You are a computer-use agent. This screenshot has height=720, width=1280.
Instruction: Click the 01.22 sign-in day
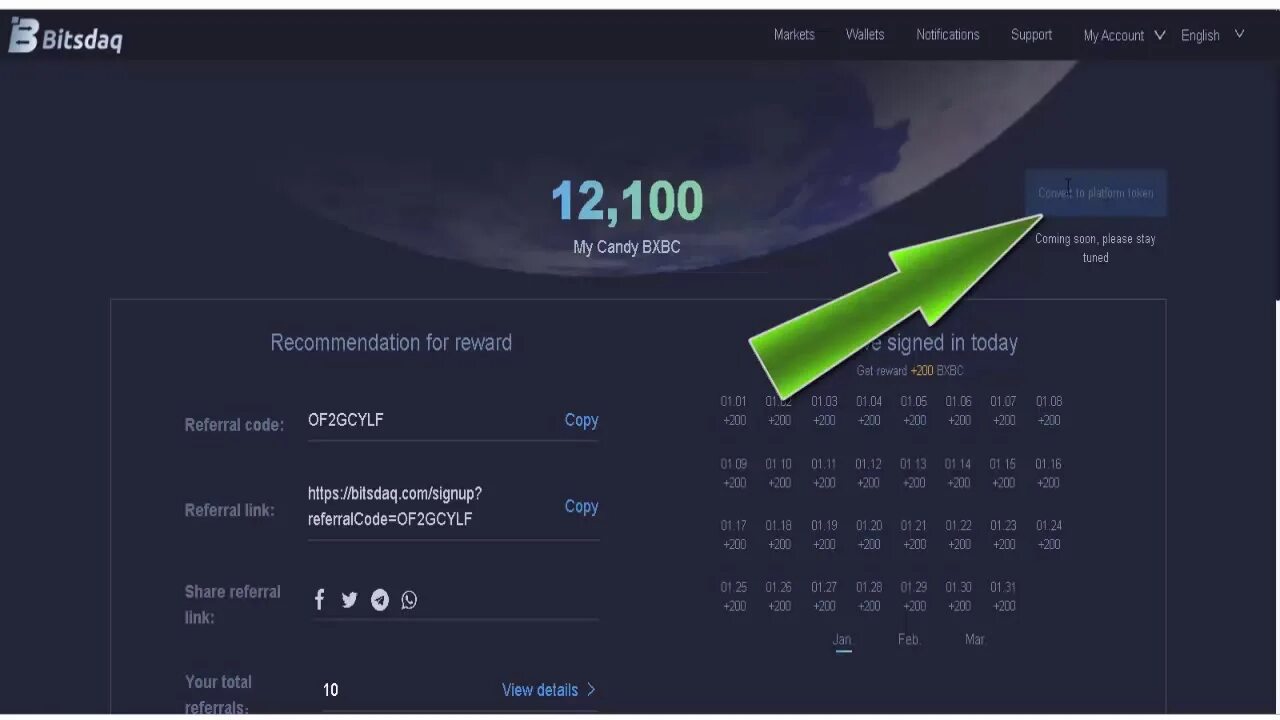coord(959,535)
